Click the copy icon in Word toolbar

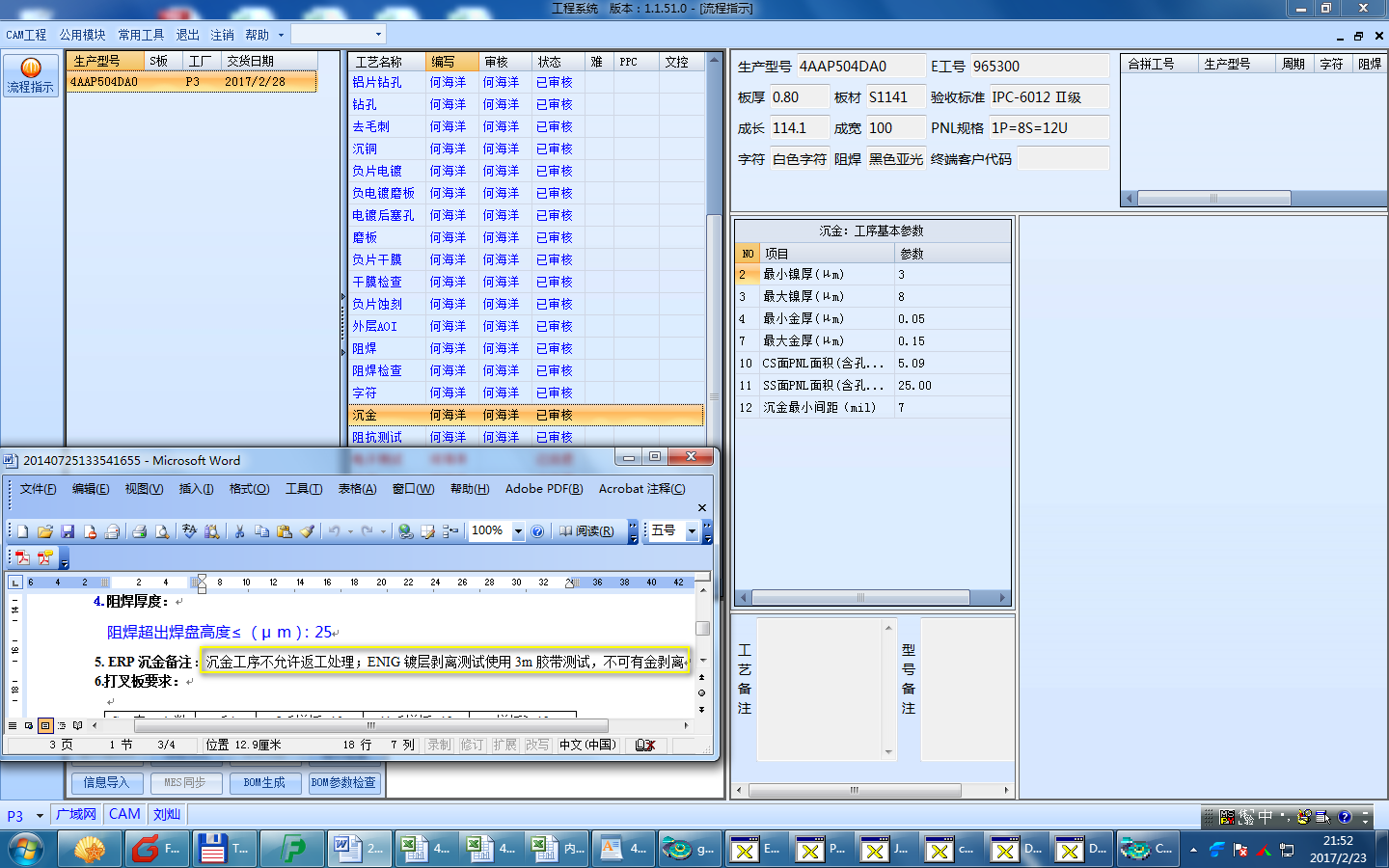tap(261, 531)
